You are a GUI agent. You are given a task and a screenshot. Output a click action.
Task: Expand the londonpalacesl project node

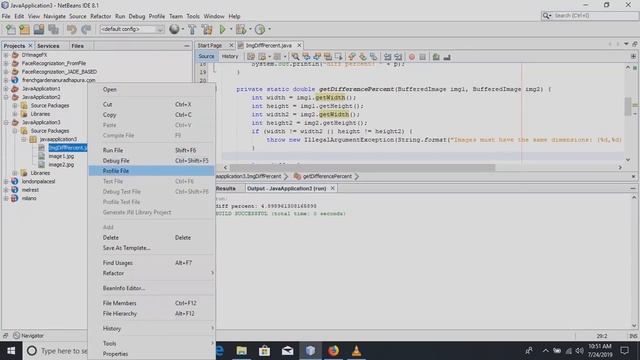[x=6, y=181]
